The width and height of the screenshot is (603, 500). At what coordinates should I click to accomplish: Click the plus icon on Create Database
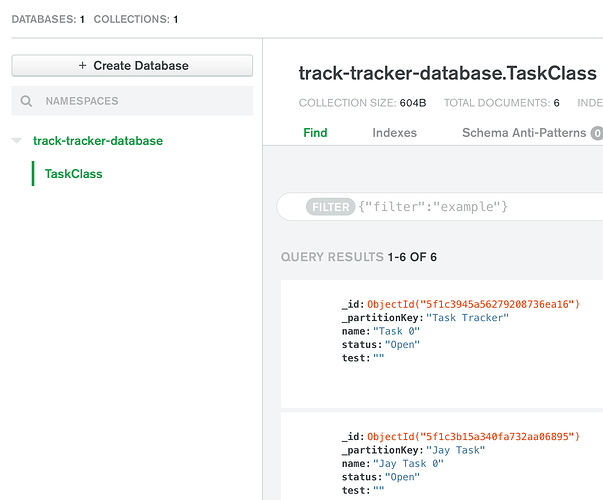pyautogui.click(x=82, y=66)
